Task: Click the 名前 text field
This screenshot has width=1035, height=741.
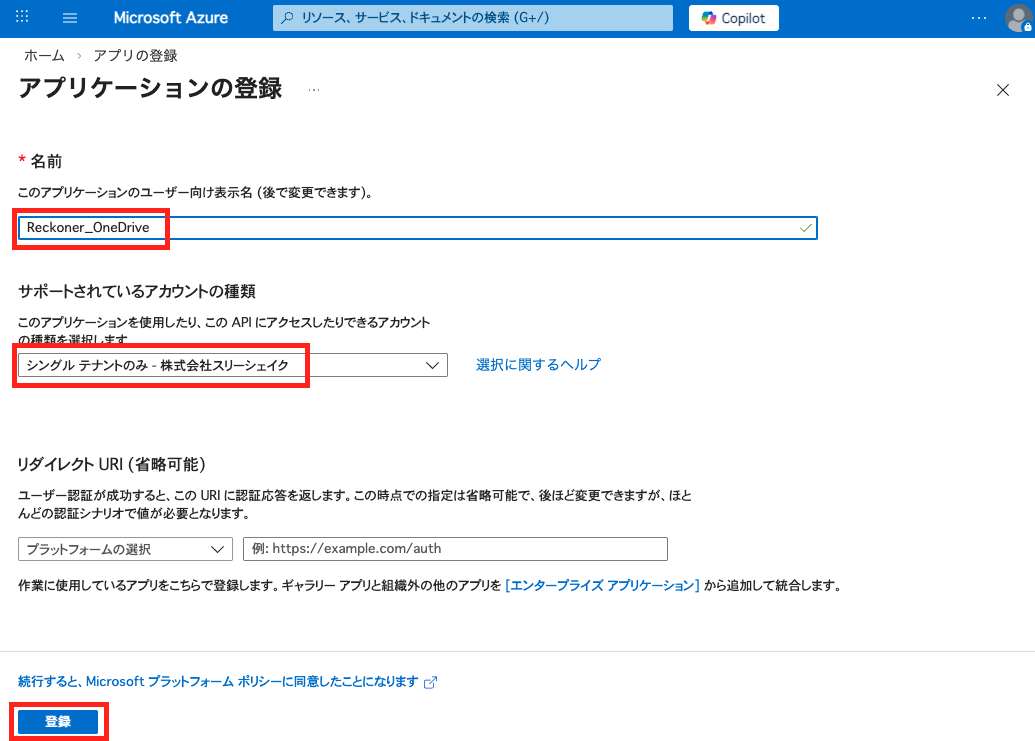Action: coord(418,228)
